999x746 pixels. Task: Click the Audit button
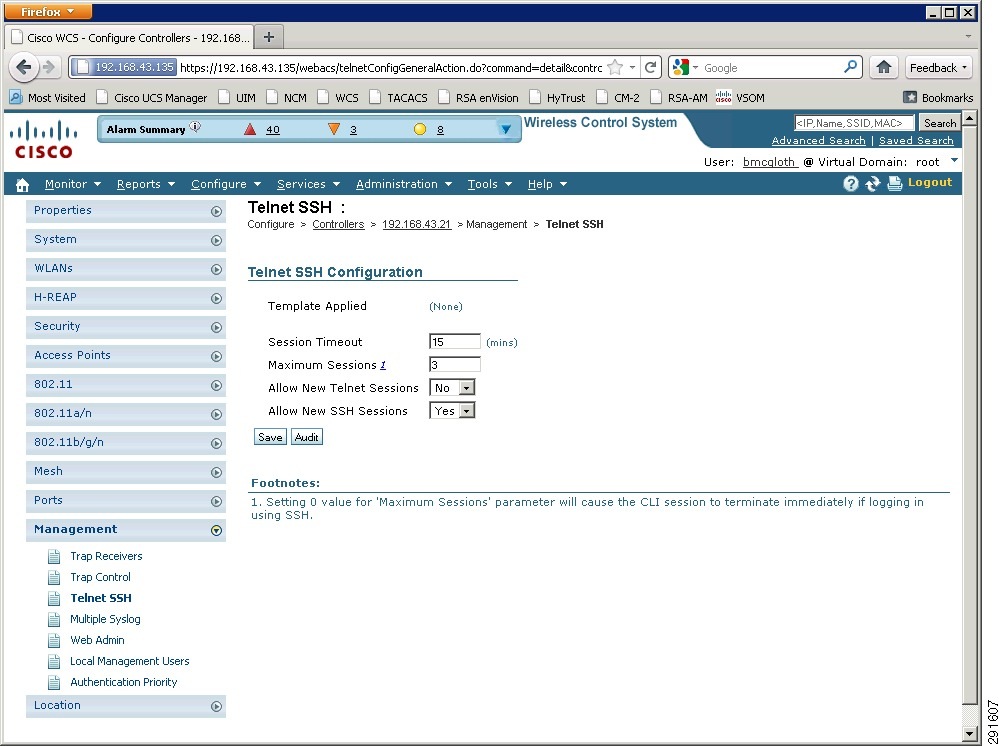(306, 437)
